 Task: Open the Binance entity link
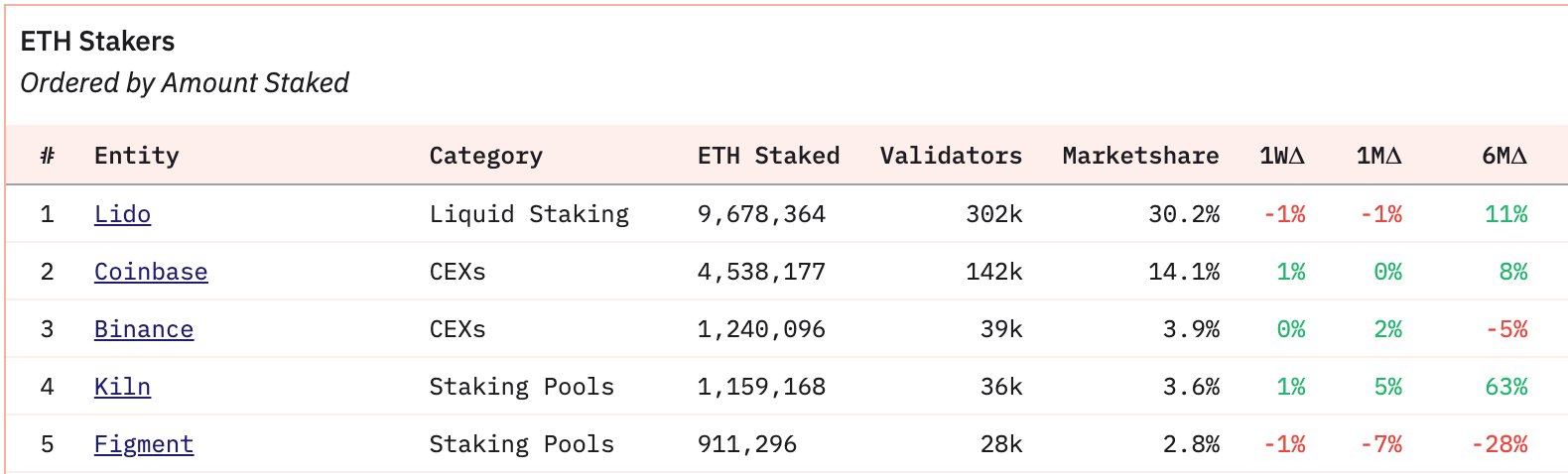pos(144,329)
